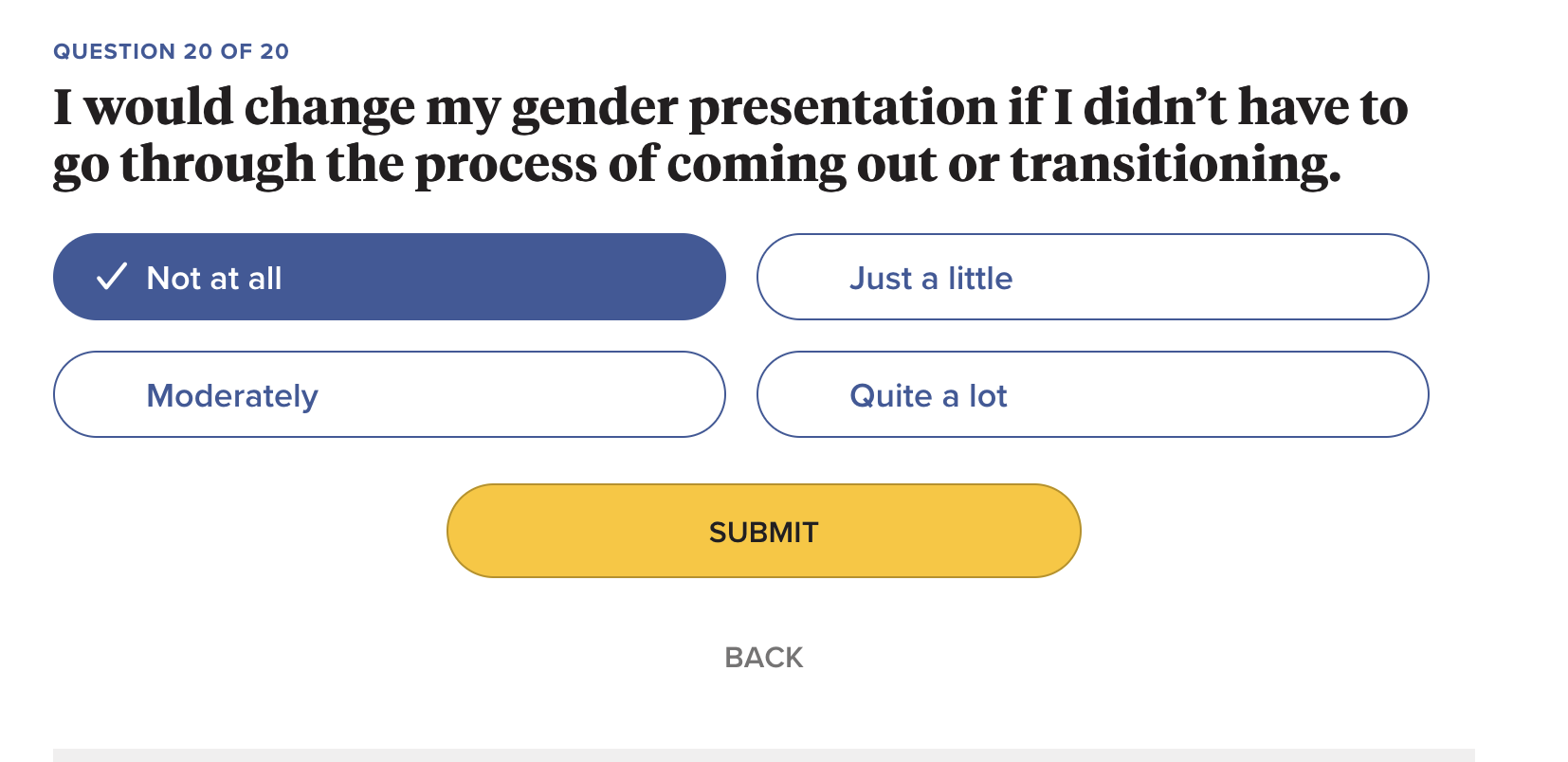Click the heading's second line about transitioning
This screenshot has width=1568, height=762.
(x=697, y=164)
